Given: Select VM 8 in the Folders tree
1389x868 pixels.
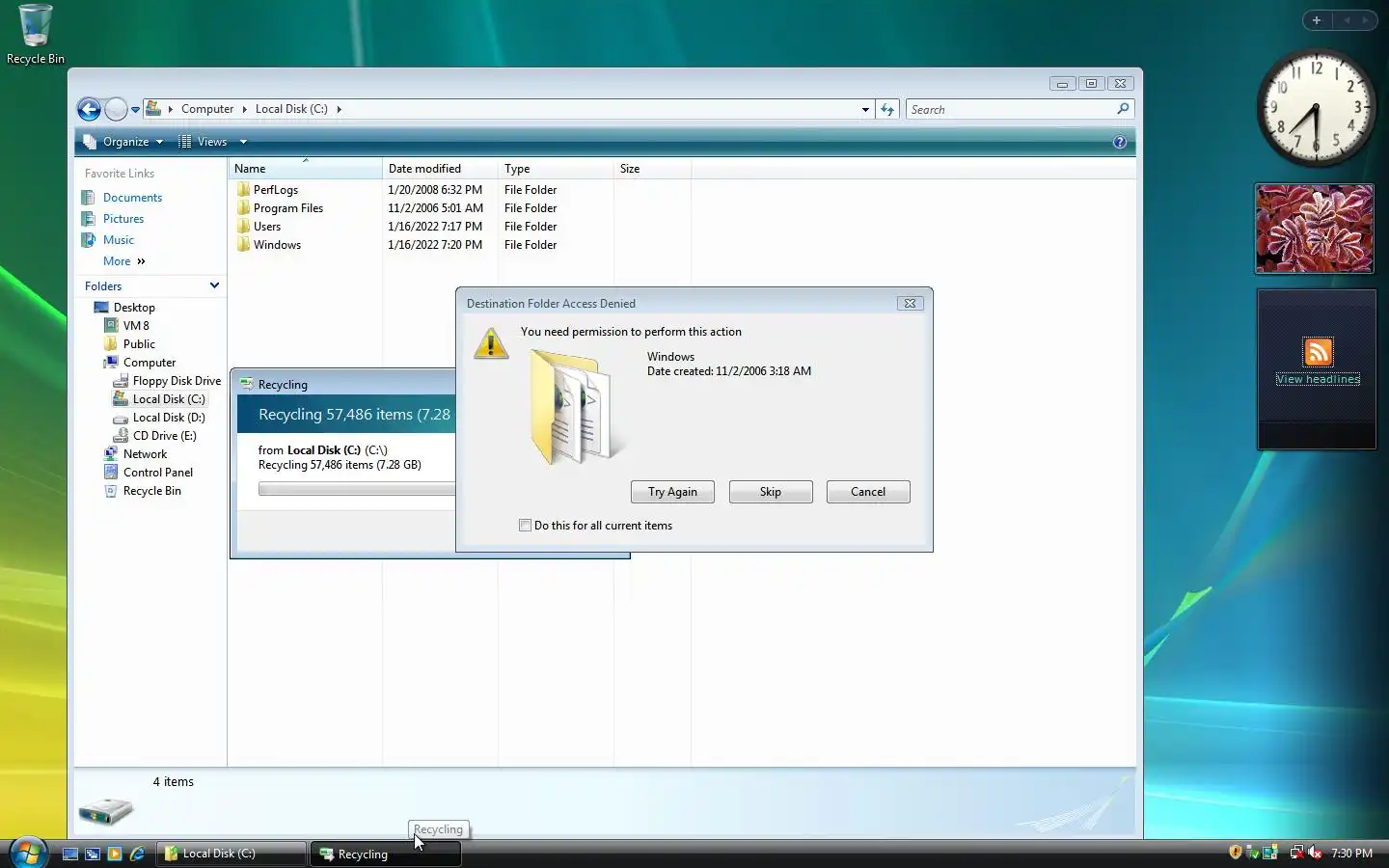Looking at the screenshot, I should coord(136,326).
